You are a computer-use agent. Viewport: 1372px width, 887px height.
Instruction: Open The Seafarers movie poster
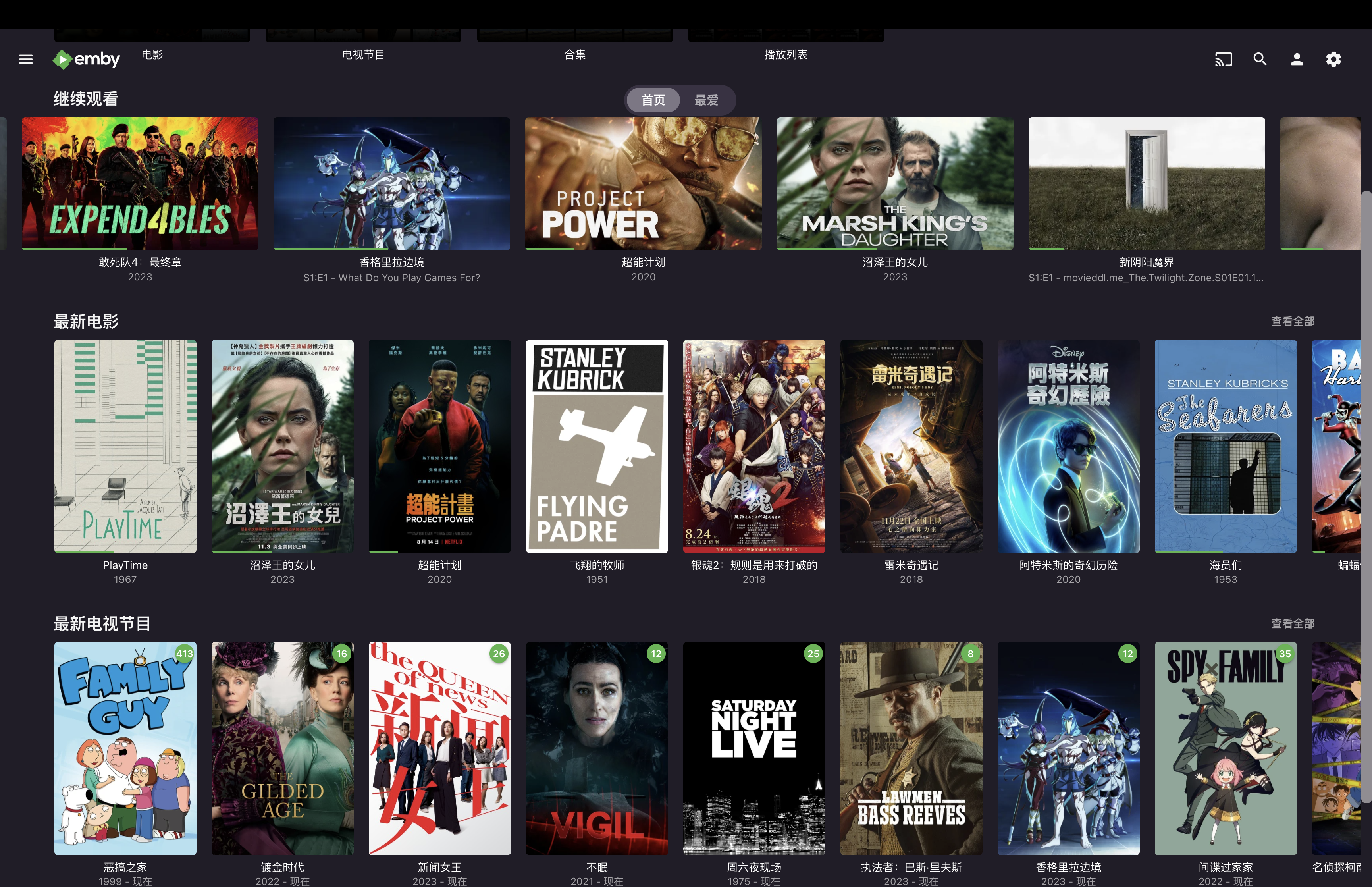pos(1226,446)
